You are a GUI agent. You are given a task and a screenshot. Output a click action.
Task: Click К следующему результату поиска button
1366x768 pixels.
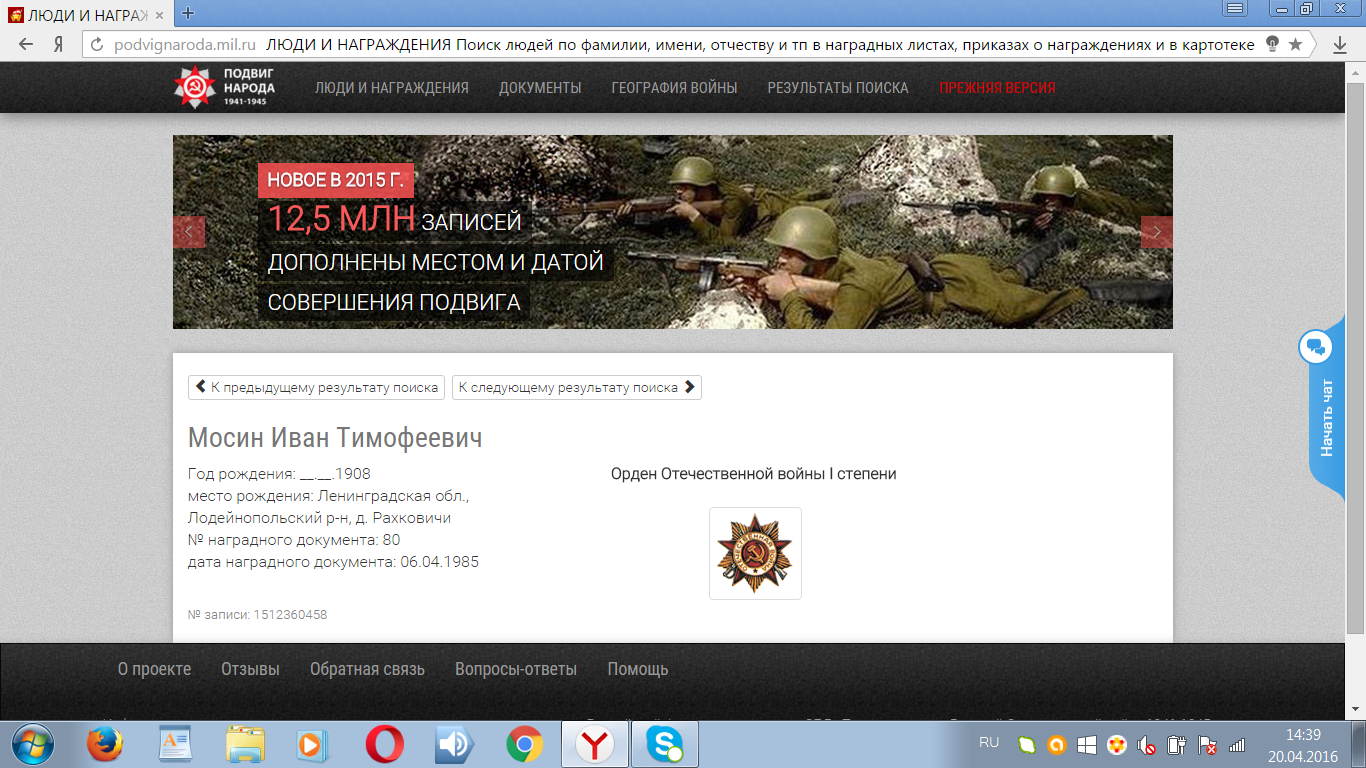point(576,388)
